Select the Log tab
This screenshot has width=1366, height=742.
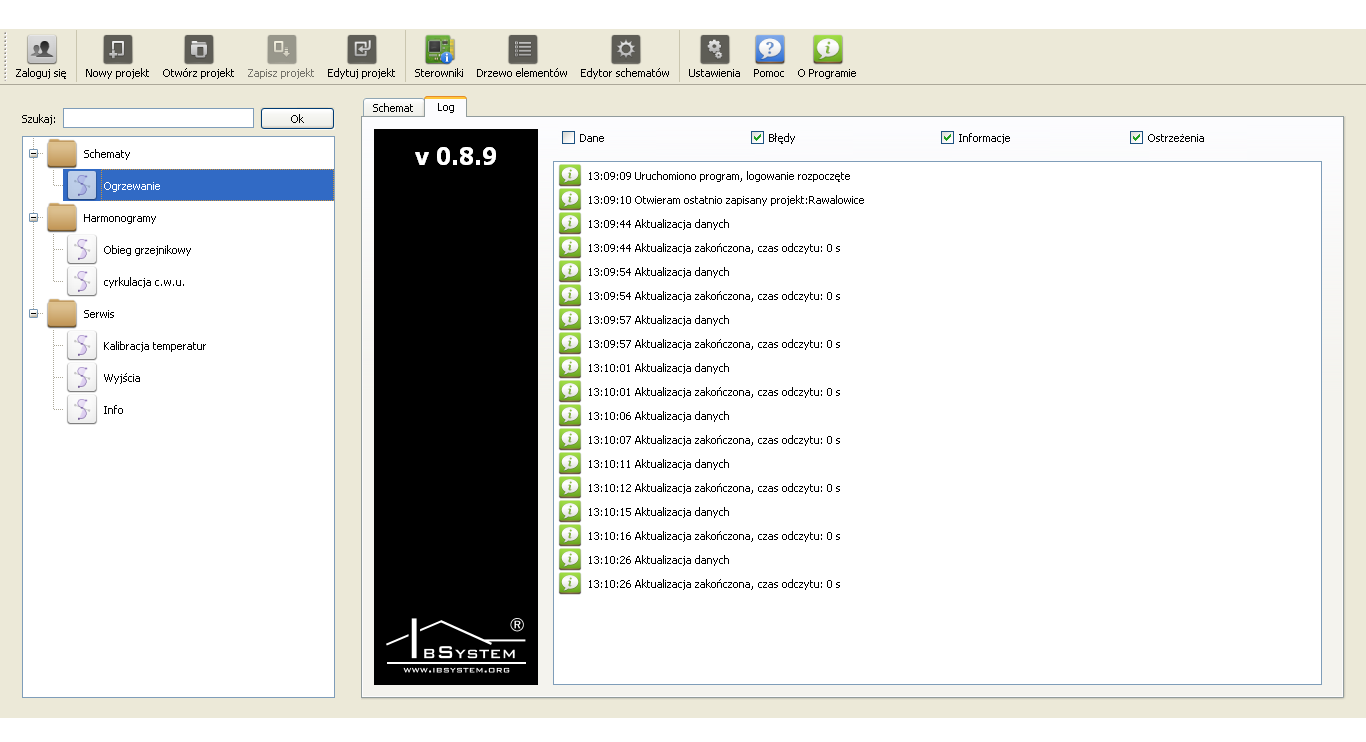point(446,107)
